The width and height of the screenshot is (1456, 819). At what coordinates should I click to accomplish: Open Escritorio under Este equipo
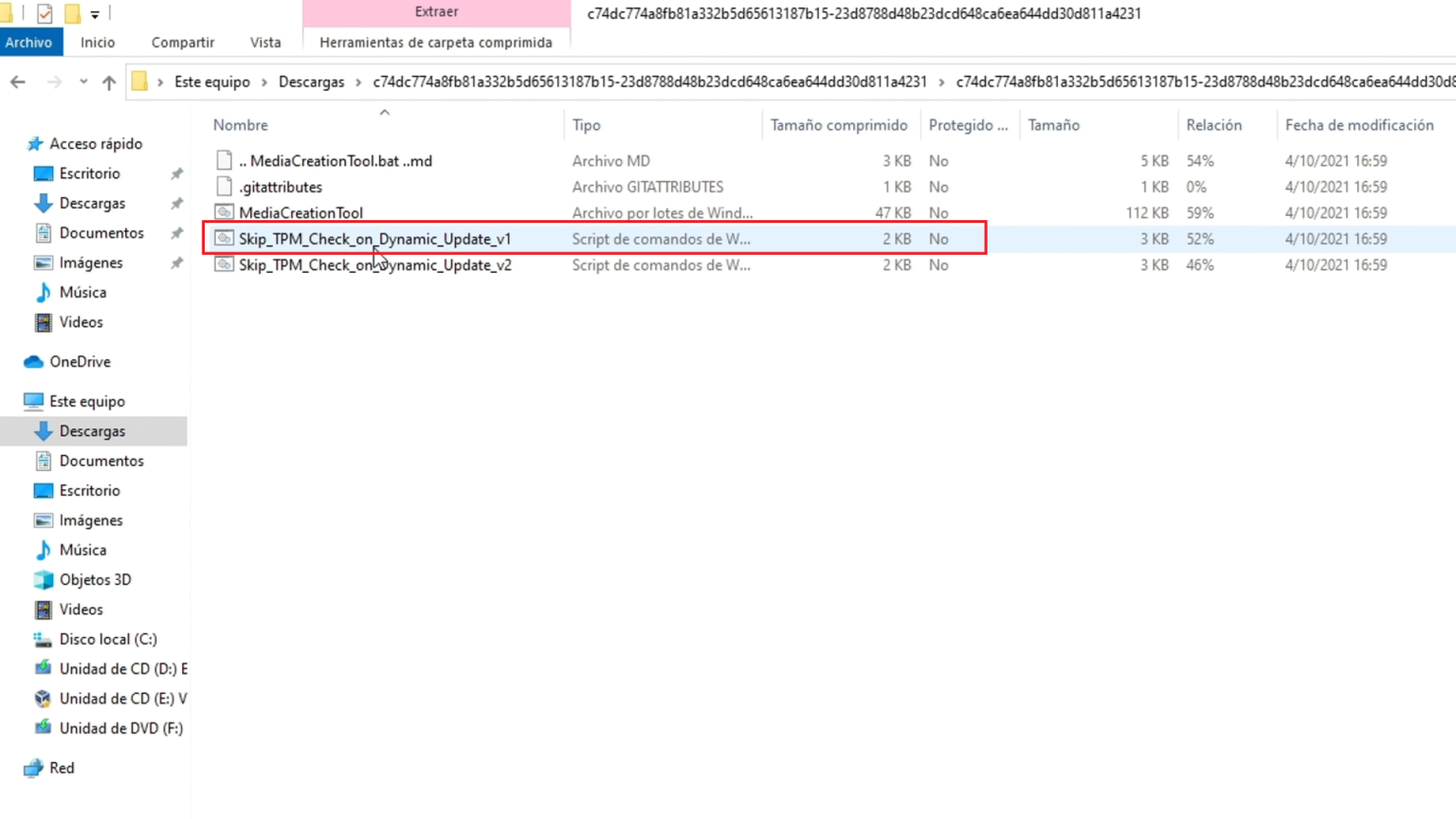(x=89, y=491)
